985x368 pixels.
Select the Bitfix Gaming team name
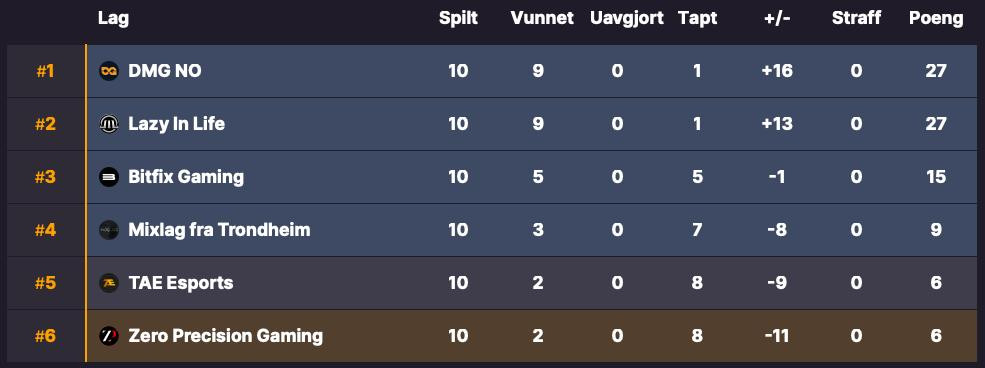tap(186, 177)
